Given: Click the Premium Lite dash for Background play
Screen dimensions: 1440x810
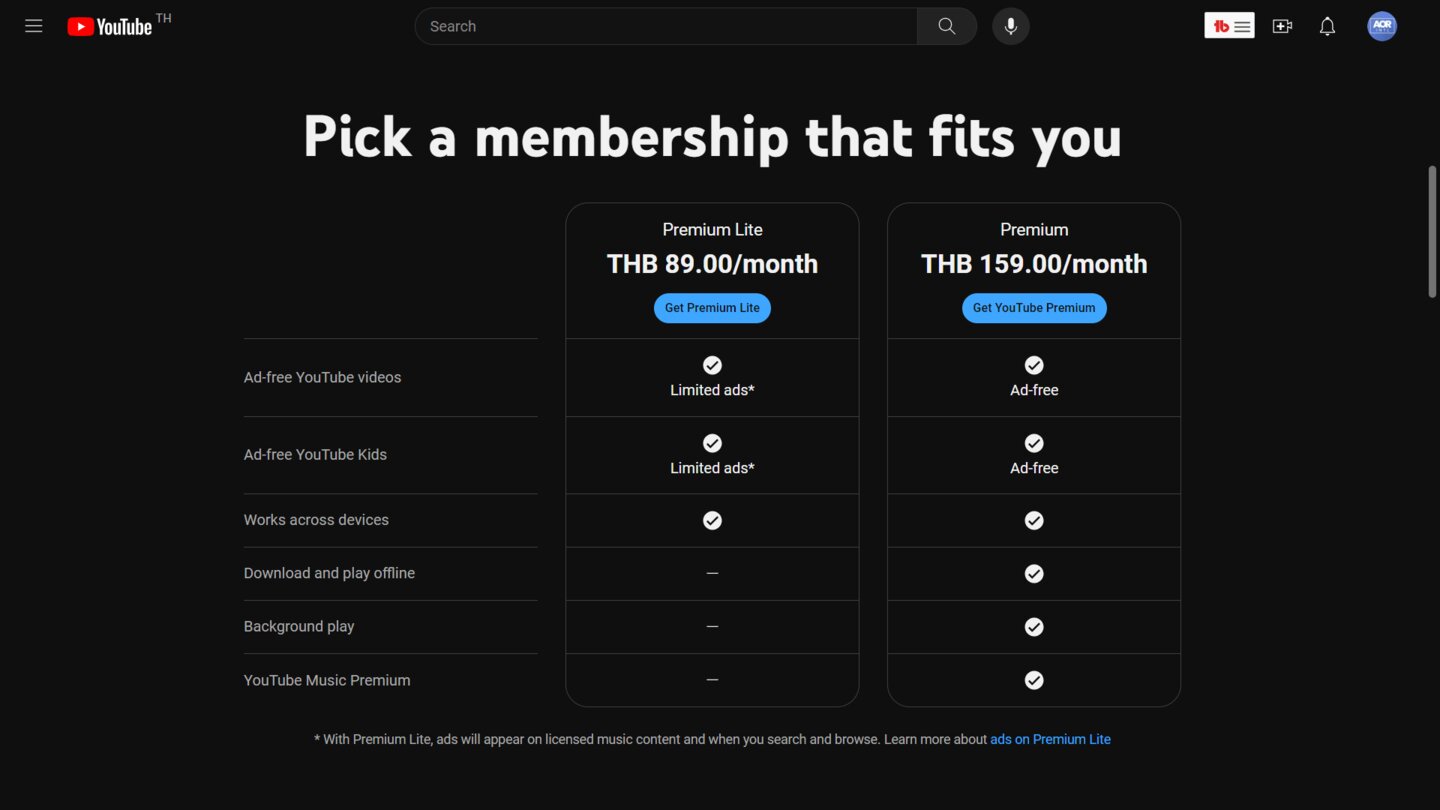Looking at the screenshot, I should [x=712, y=627].
